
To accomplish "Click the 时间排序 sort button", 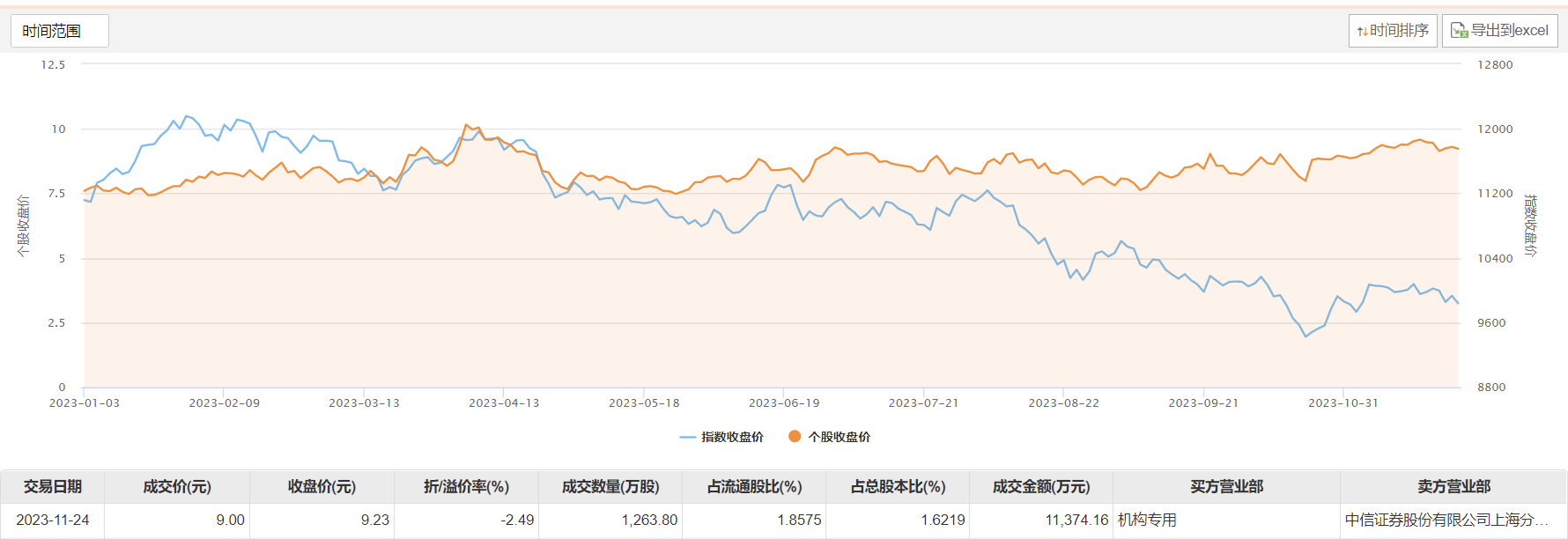I will tap(1393, 31).
